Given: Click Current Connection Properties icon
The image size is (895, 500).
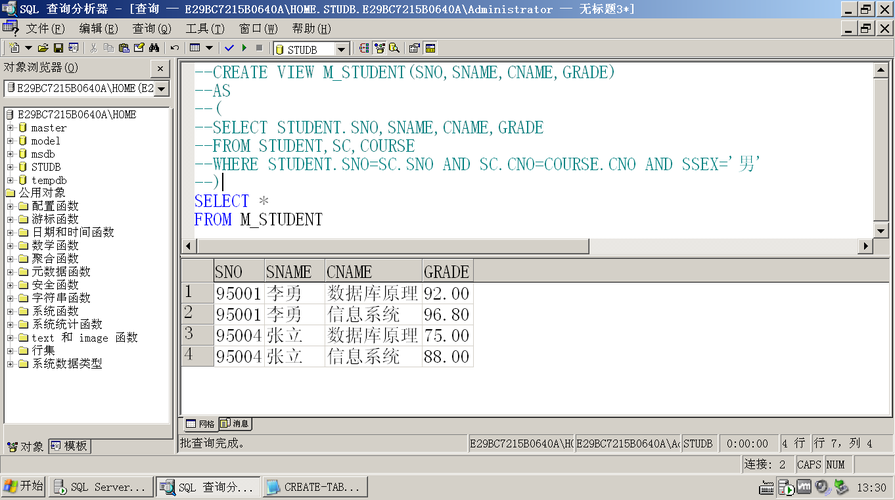Looking at the screenshot, I should point(414,49).
